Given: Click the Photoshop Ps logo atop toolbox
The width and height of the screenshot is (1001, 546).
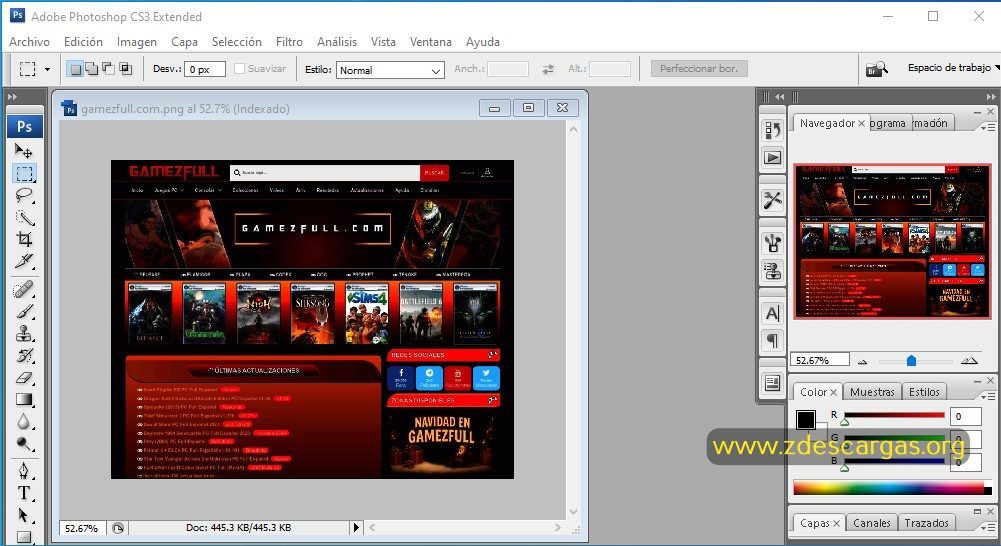Looking at the screenshot, I should [25, 126].
